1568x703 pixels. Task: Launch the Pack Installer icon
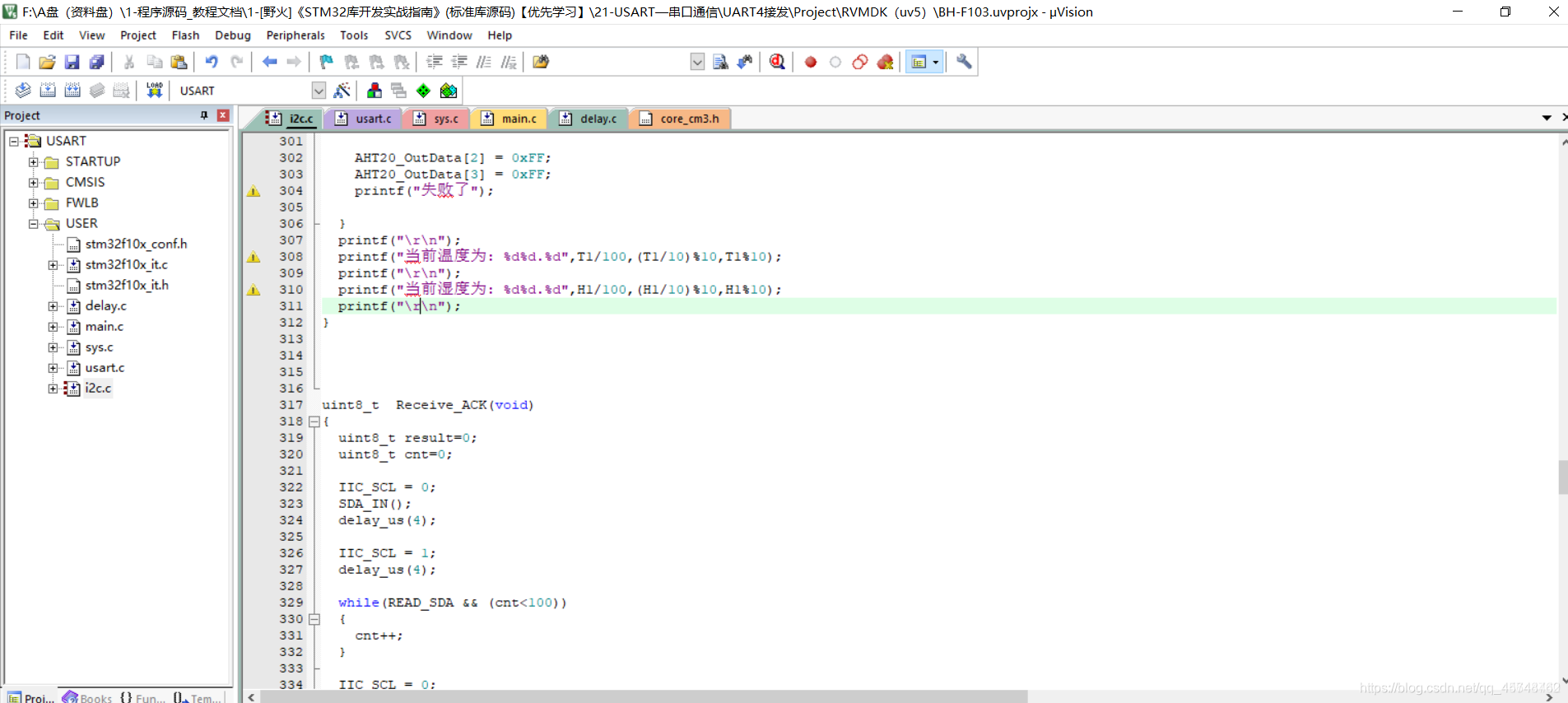pos(449,91)
